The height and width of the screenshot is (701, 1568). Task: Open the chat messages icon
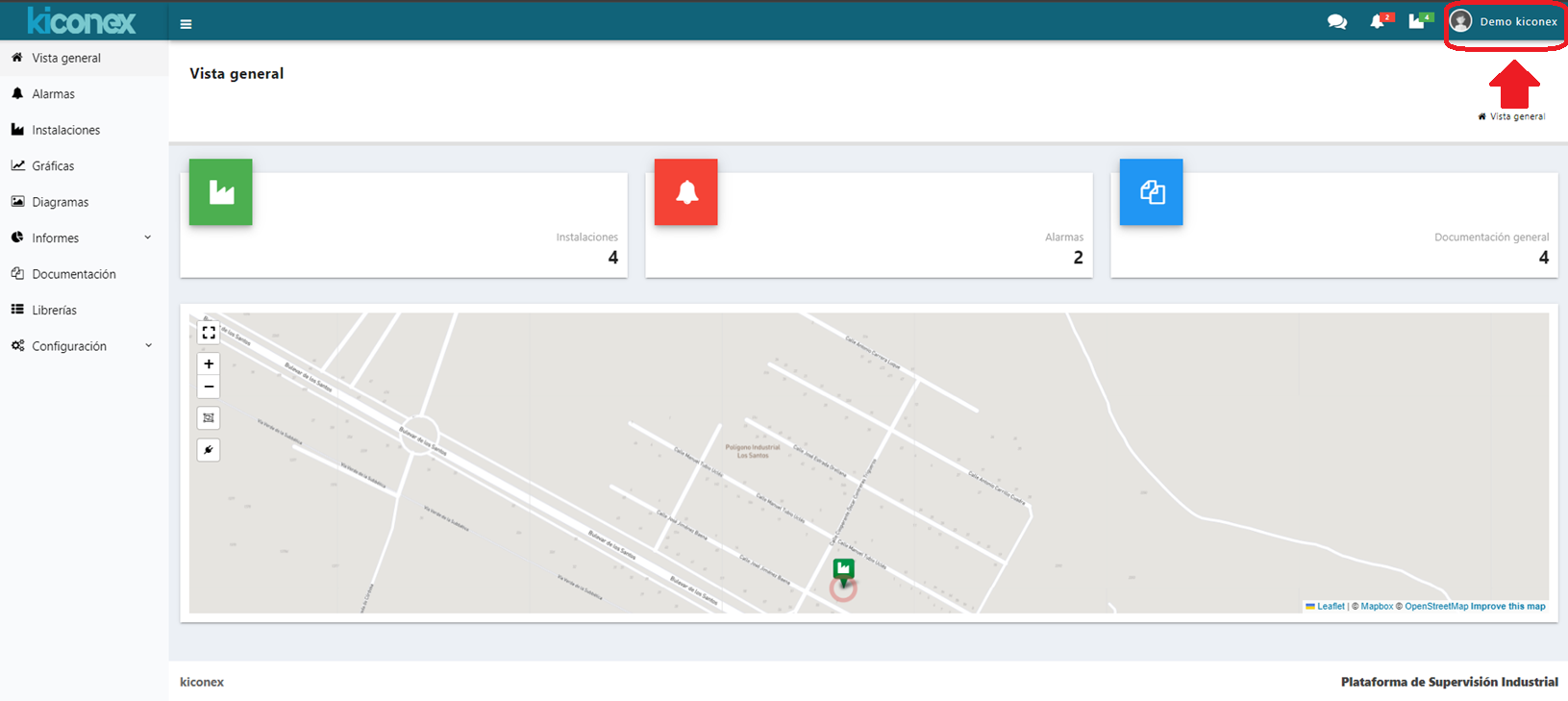point(1336,22)
